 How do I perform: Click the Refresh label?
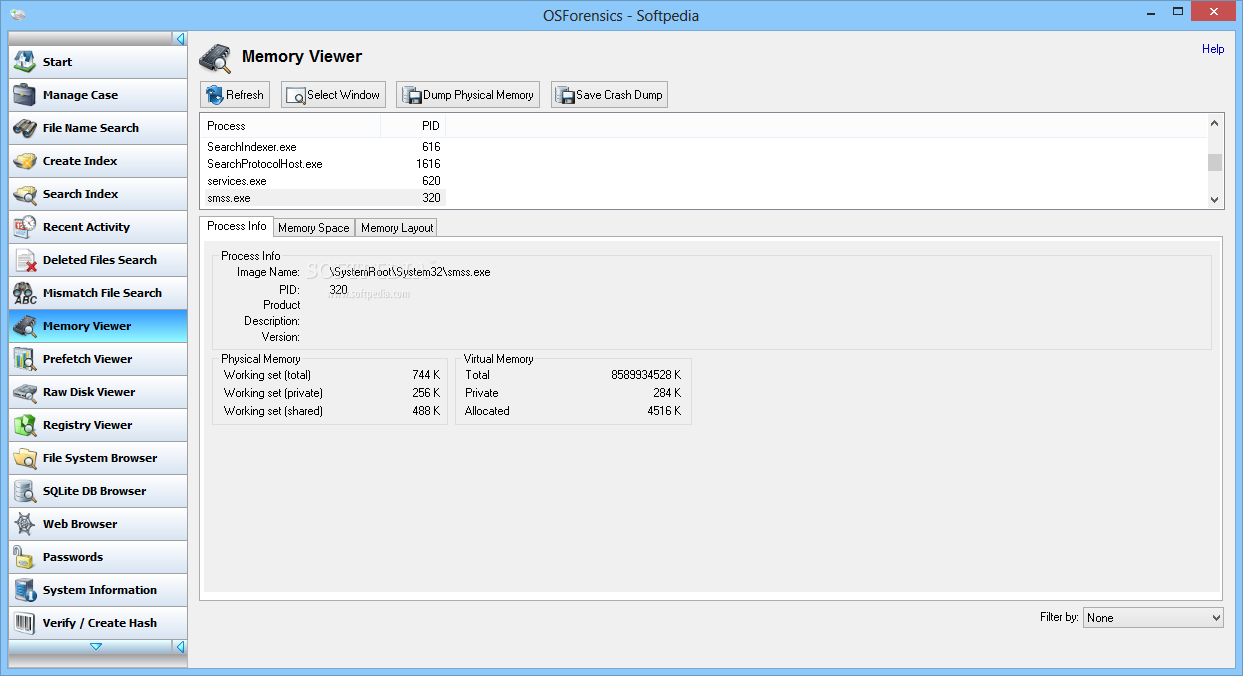[x=245, y=95]
